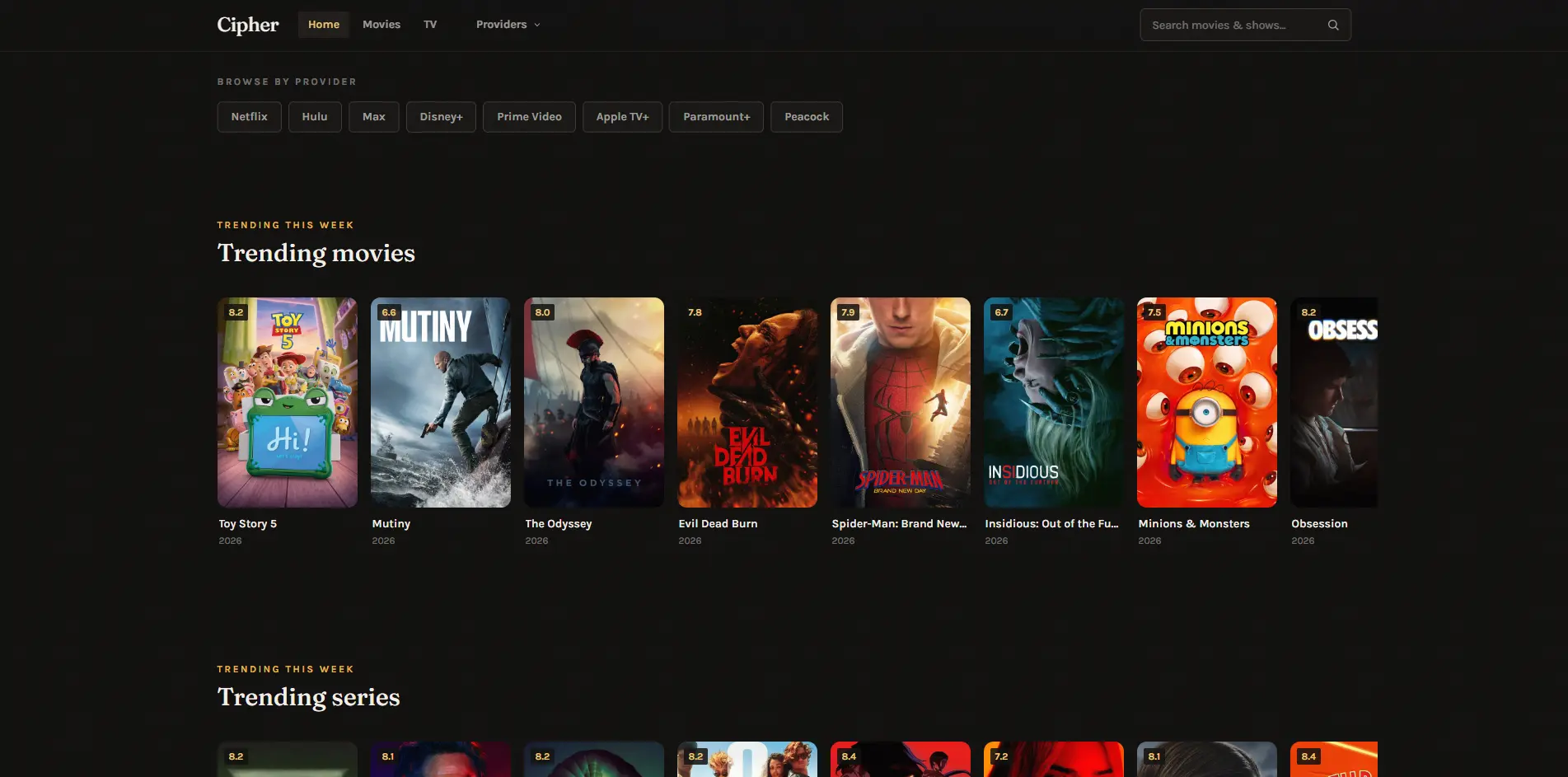The width and height of the screenshot is (1568, 777).
Task: Click the 7.9 rating badge on Spider-Man
Action: [848, 312]
